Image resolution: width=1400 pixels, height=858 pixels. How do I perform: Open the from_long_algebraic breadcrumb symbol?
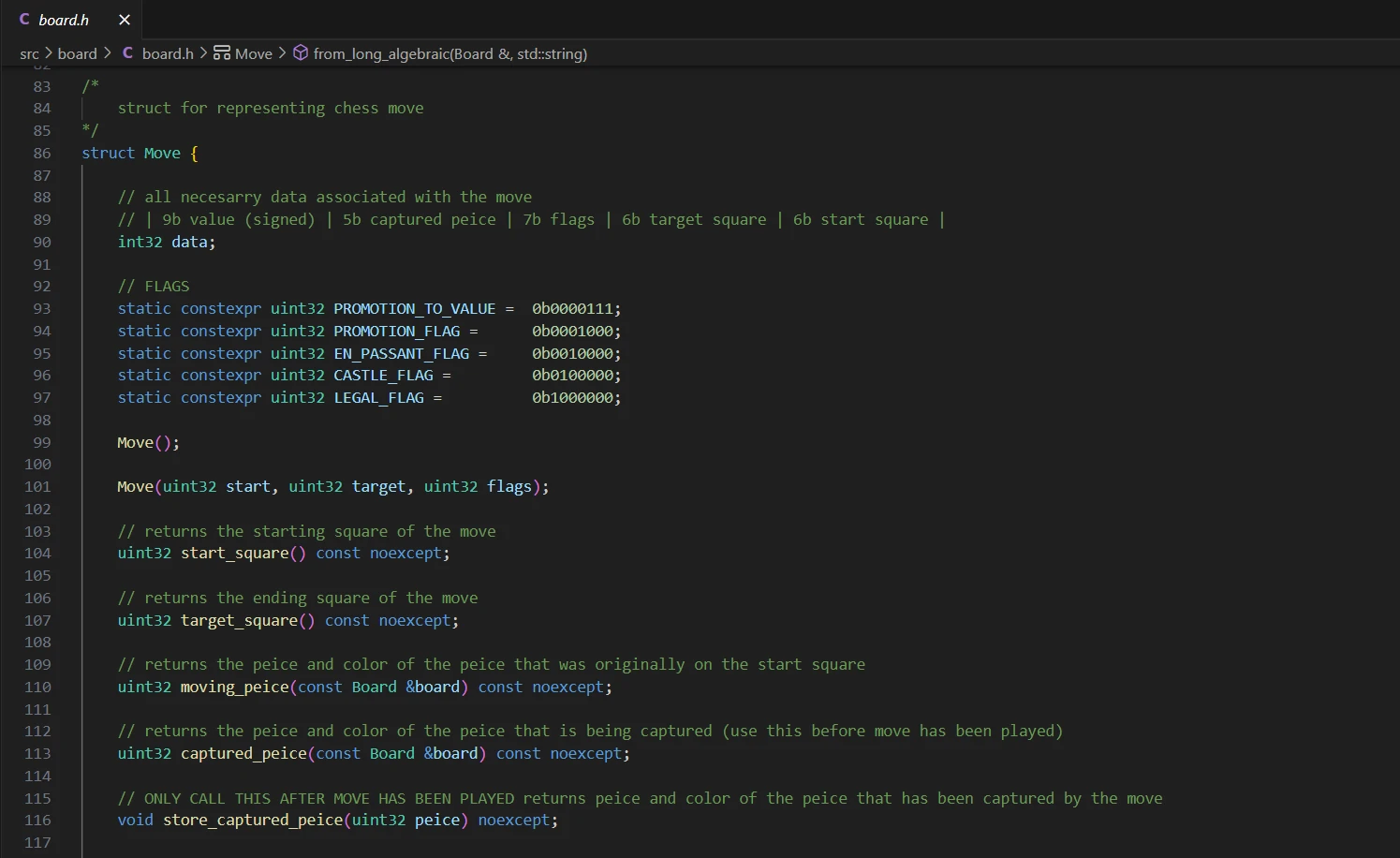point(449,54)
